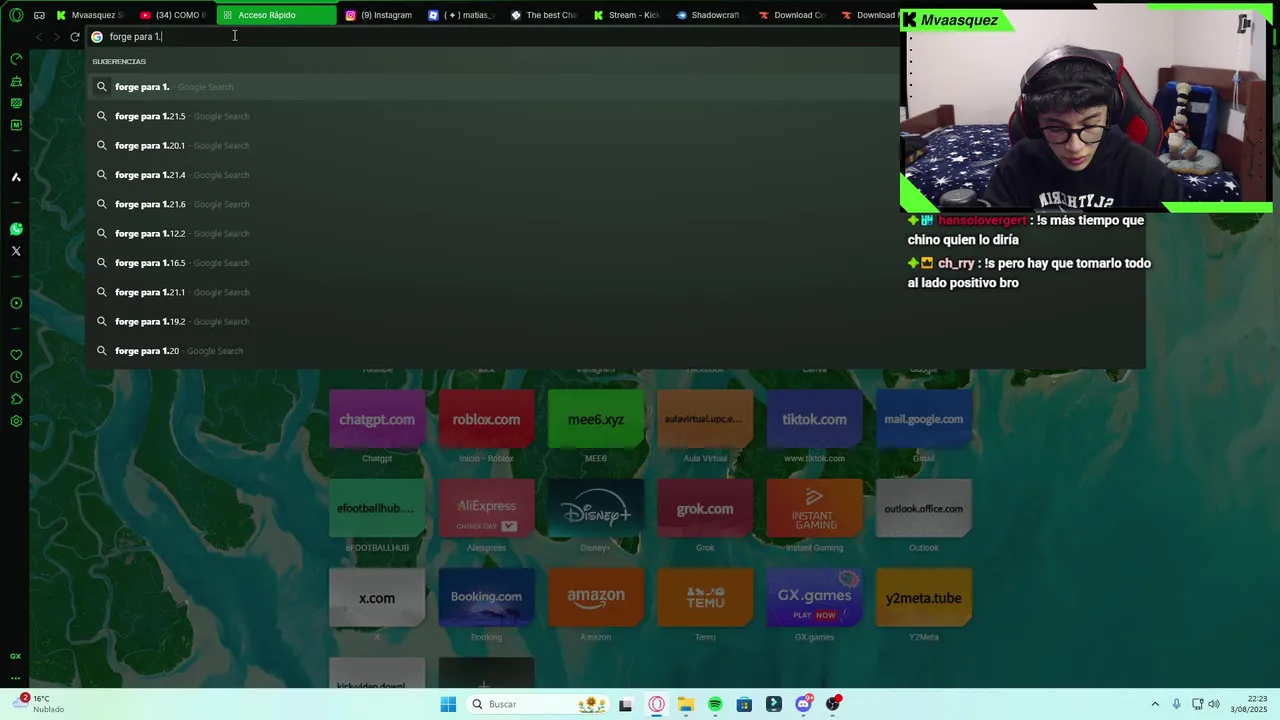
Task: Open the chatgpt.com speed dial tile
Action: (377, 419)
